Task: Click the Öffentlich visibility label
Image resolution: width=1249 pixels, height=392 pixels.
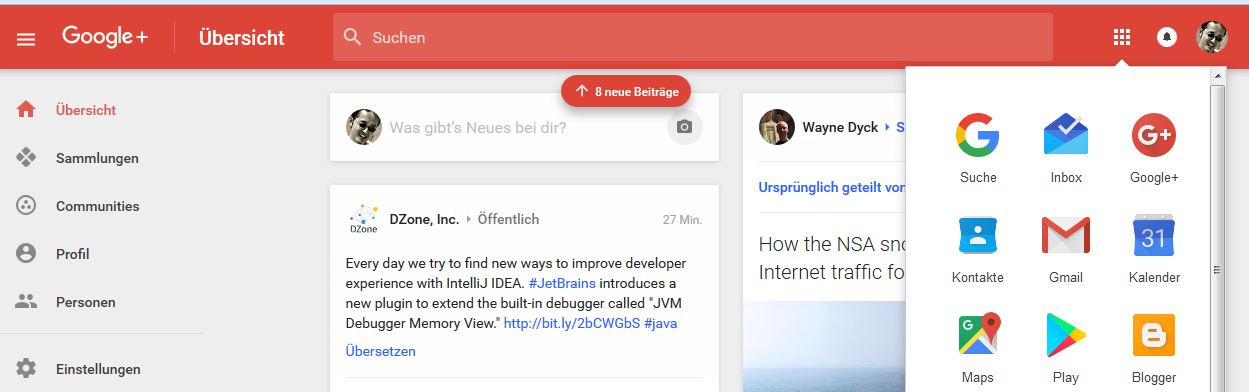Action: click(508, 219)
